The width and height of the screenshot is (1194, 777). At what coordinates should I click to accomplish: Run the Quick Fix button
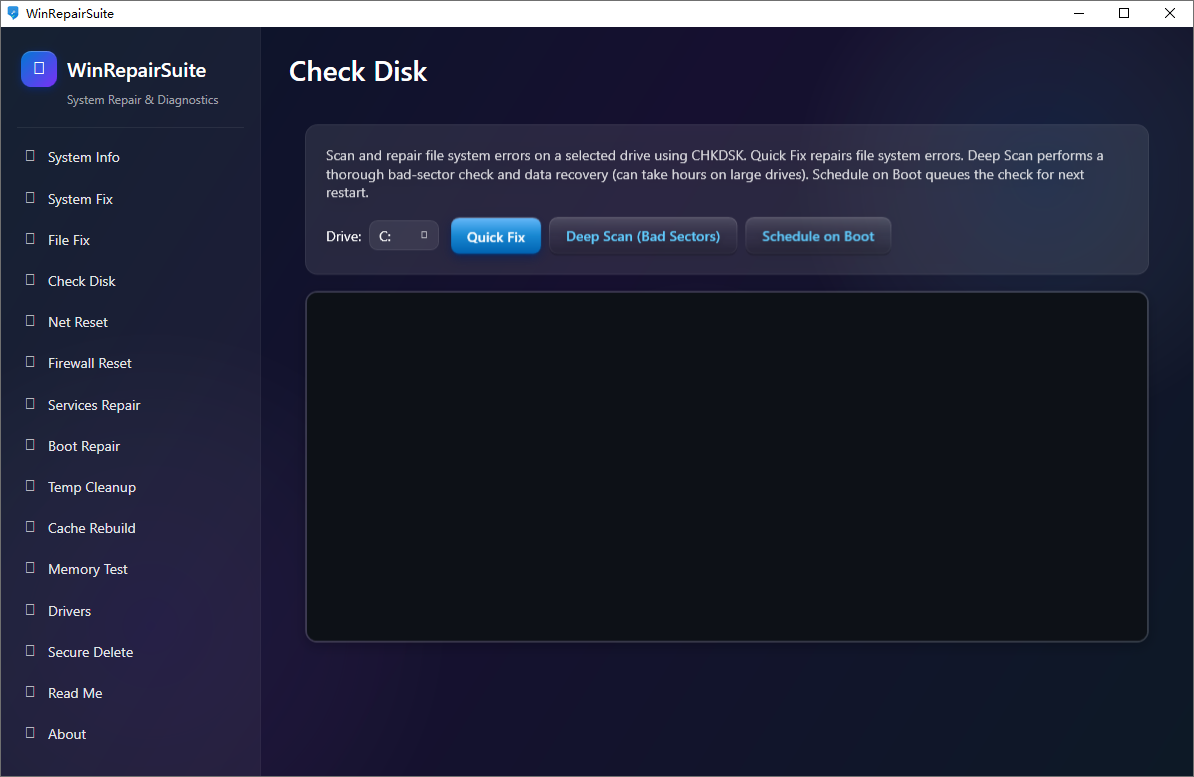[x=496, y=236]
